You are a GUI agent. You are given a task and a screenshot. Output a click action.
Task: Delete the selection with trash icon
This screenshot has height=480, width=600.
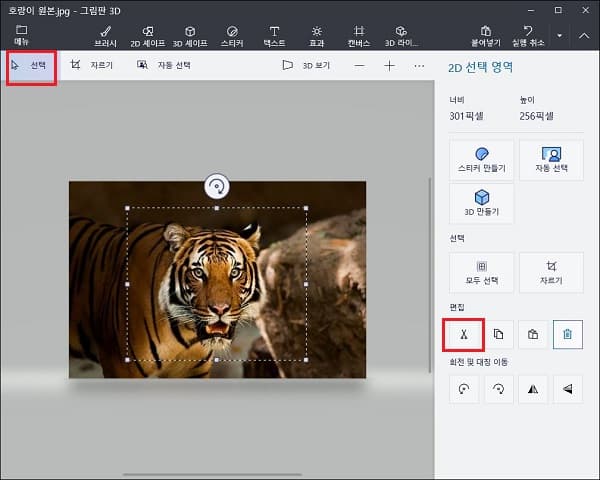[567, 335]
